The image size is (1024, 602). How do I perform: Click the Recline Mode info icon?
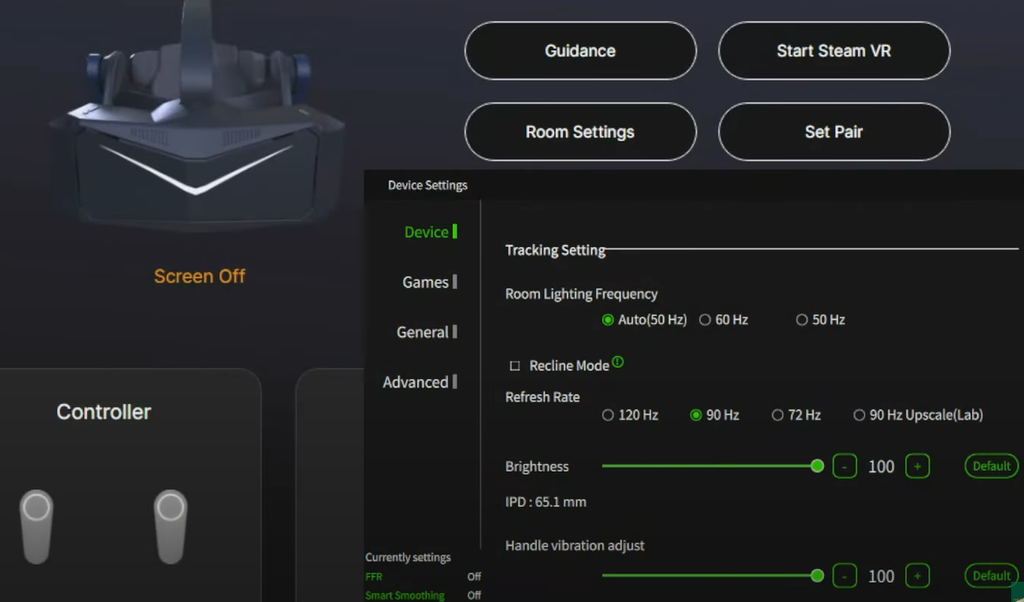click(617, 363)
